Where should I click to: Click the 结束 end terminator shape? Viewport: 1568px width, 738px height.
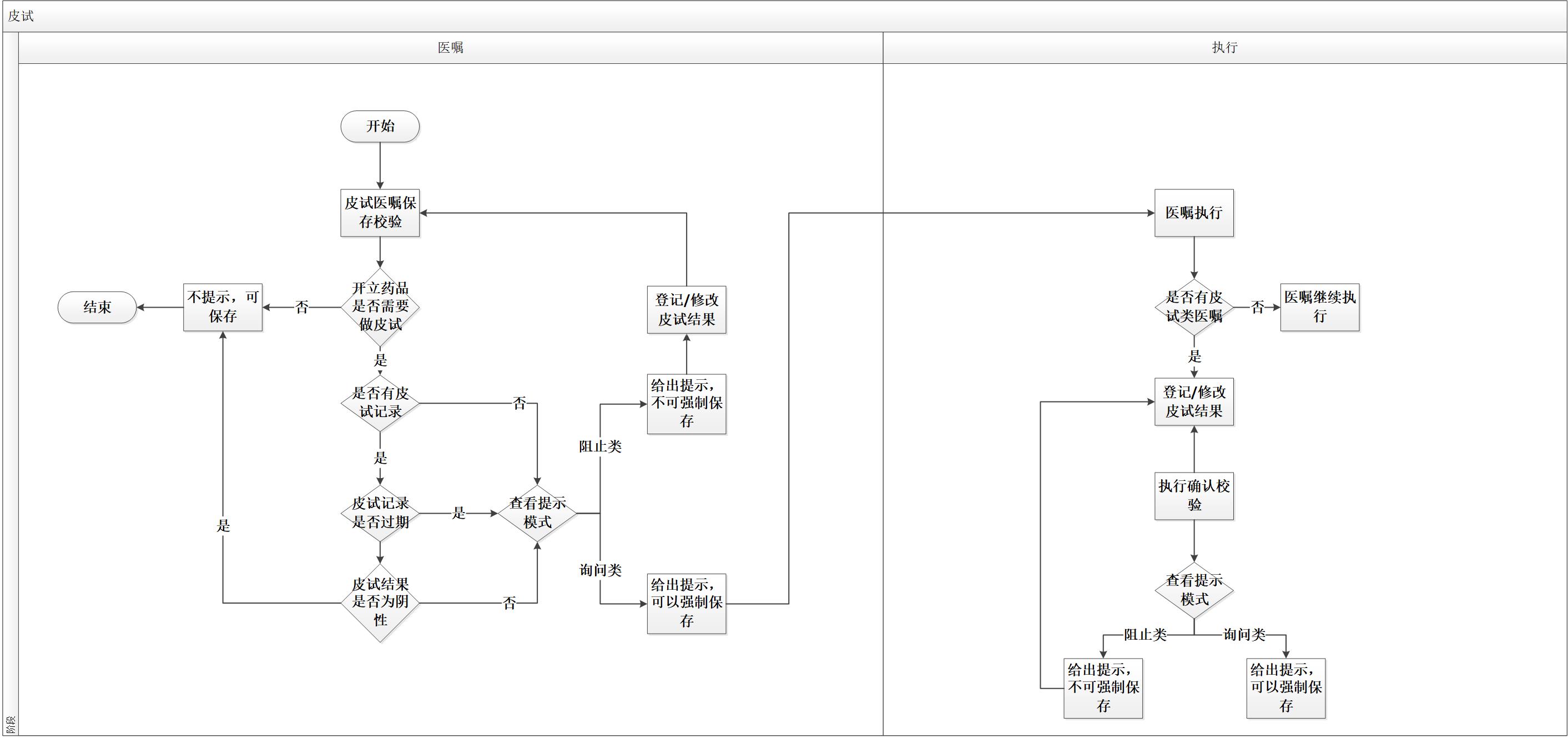pos(97,307)
